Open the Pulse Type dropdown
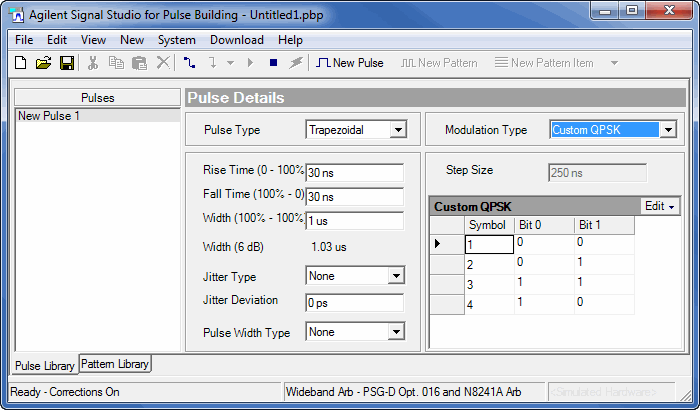The image size is (700, 410). tap(398, 129)
